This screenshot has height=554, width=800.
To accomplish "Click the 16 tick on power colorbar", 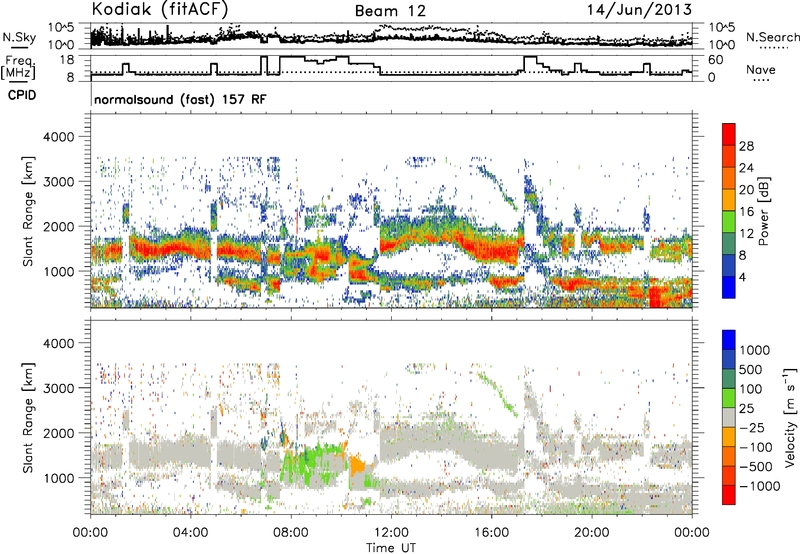I will [x=746, y=212].
